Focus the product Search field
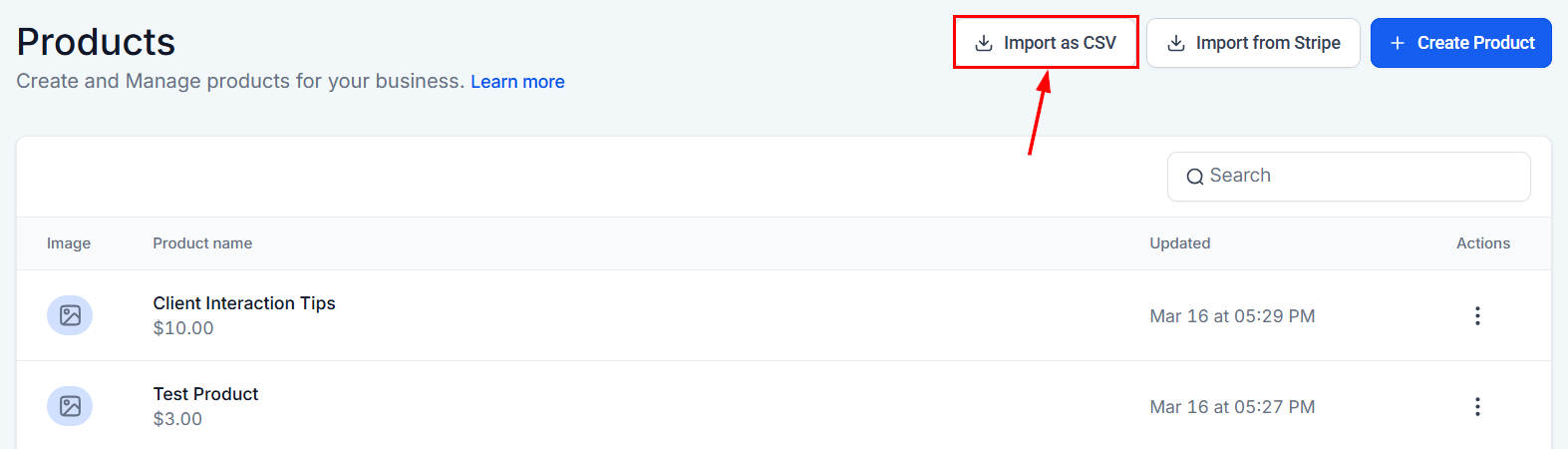The height and width of the screenshot is (449, 1568). tap(1349, 177)
